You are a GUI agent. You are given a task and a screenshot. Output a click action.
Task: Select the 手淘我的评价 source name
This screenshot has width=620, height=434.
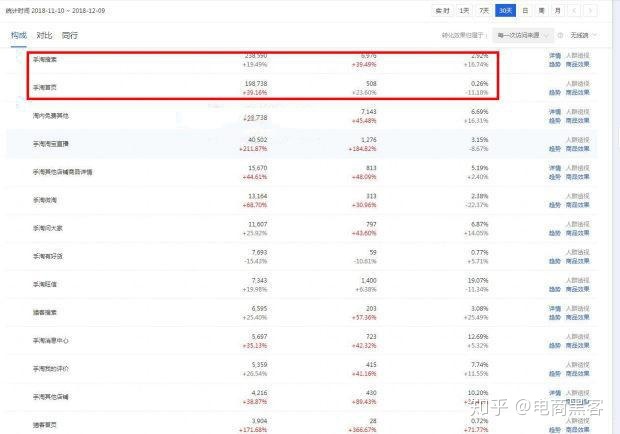pyautogui.click(x=51, y=368)
